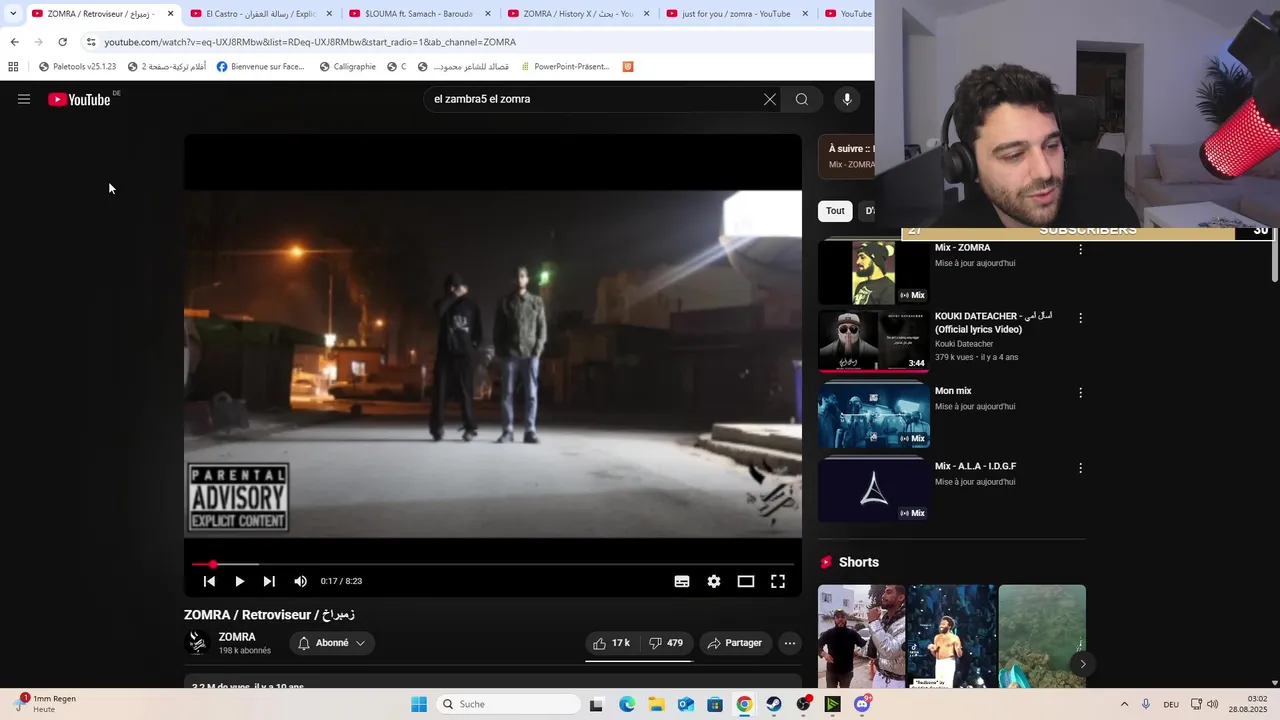Click the Windows taskbar Suche search box

pyautogui.click(x=506, y=704)
